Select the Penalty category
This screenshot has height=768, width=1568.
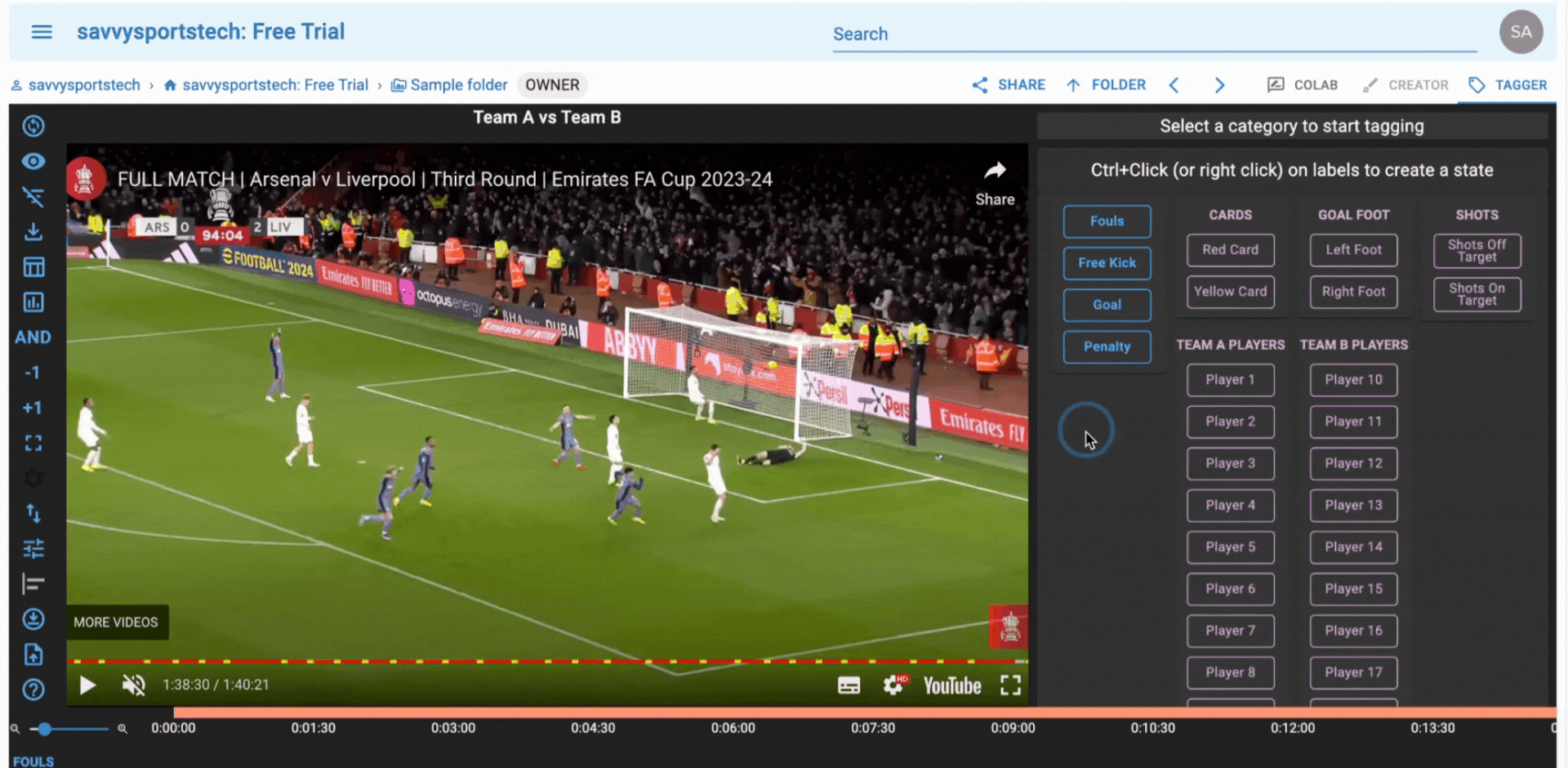coord(1107,346)
